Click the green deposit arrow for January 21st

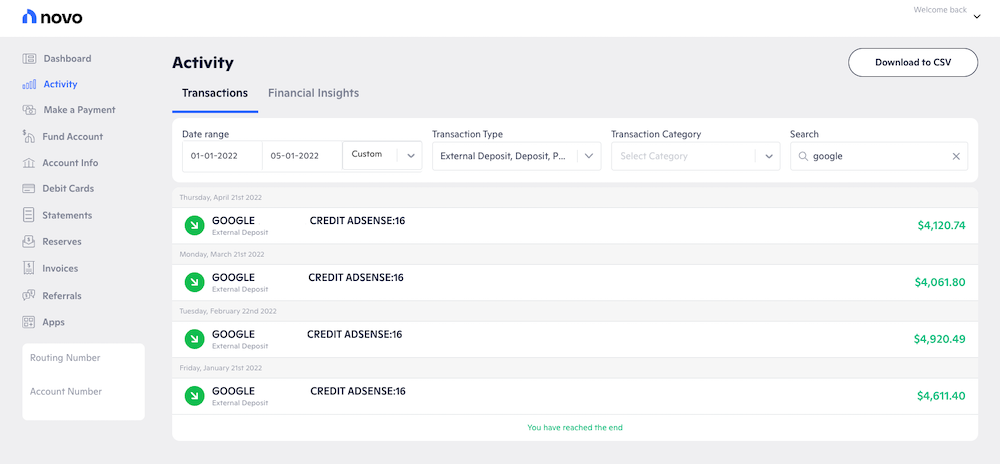195,396
